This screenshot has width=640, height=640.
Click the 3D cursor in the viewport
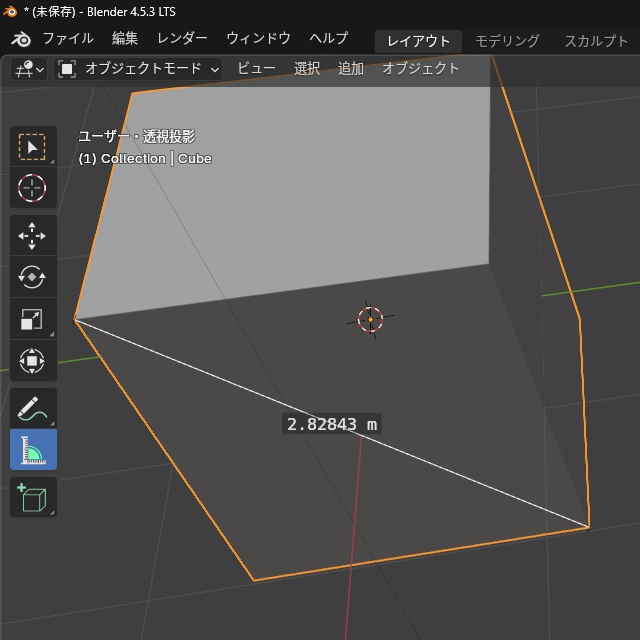tap(370, 320)
